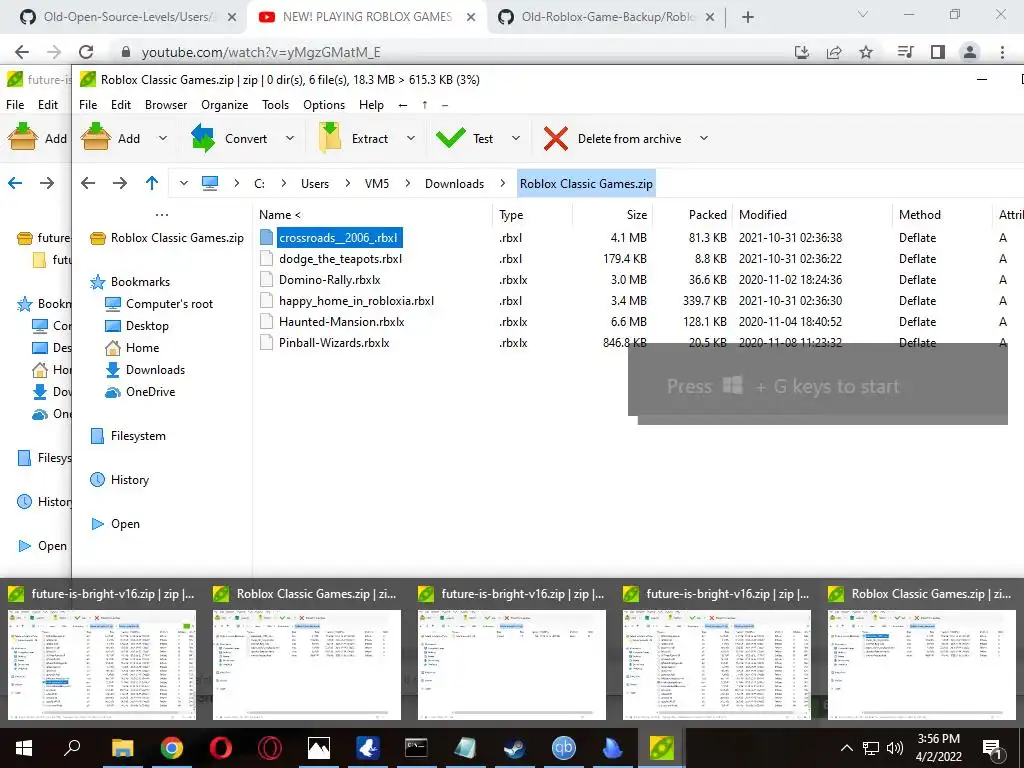The width and height of the screenshot is (1024, 768).
Task: Click History in the front window sidebar
Action: click(x=130, y=479)
